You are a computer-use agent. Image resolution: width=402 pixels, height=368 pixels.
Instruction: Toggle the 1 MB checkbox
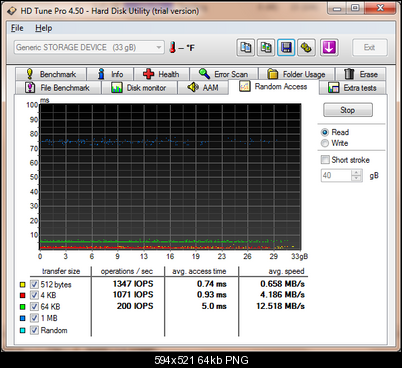point(34,318)
